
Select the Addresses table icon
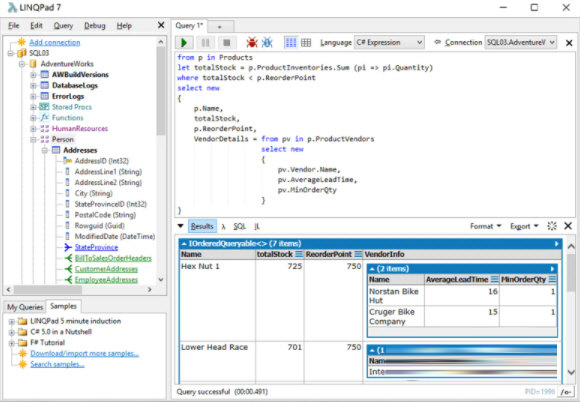point(56,150)
